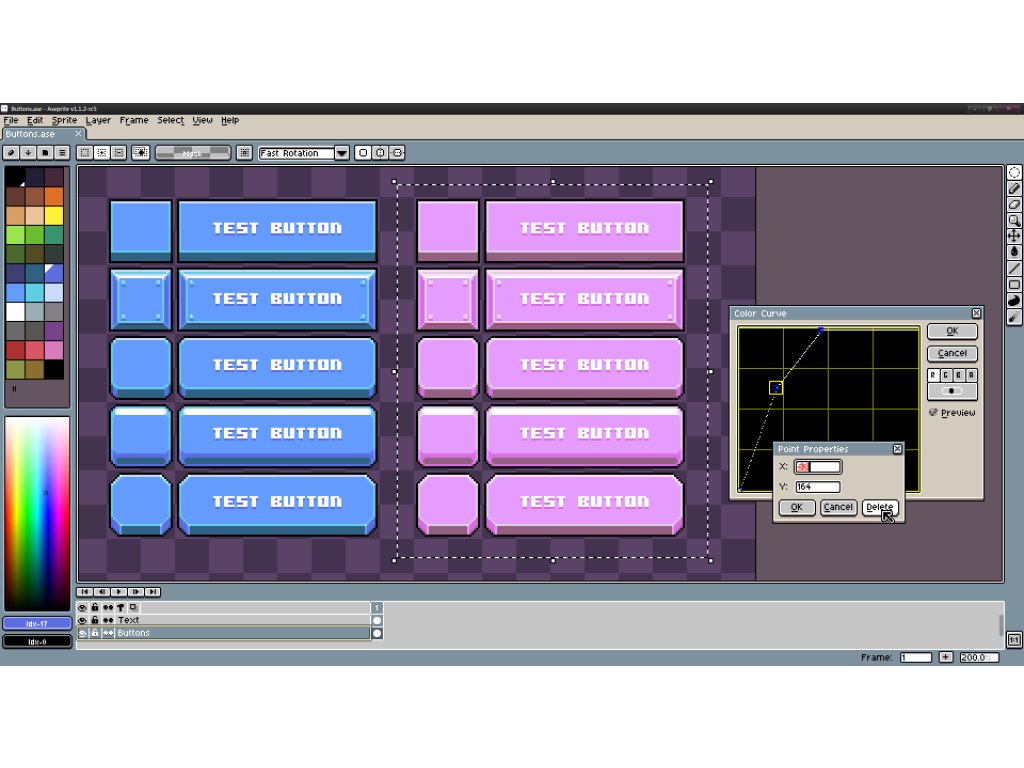Toggle the lock on Buttons layer
This screenshot has width=1024, height=768.
(95, 633)
